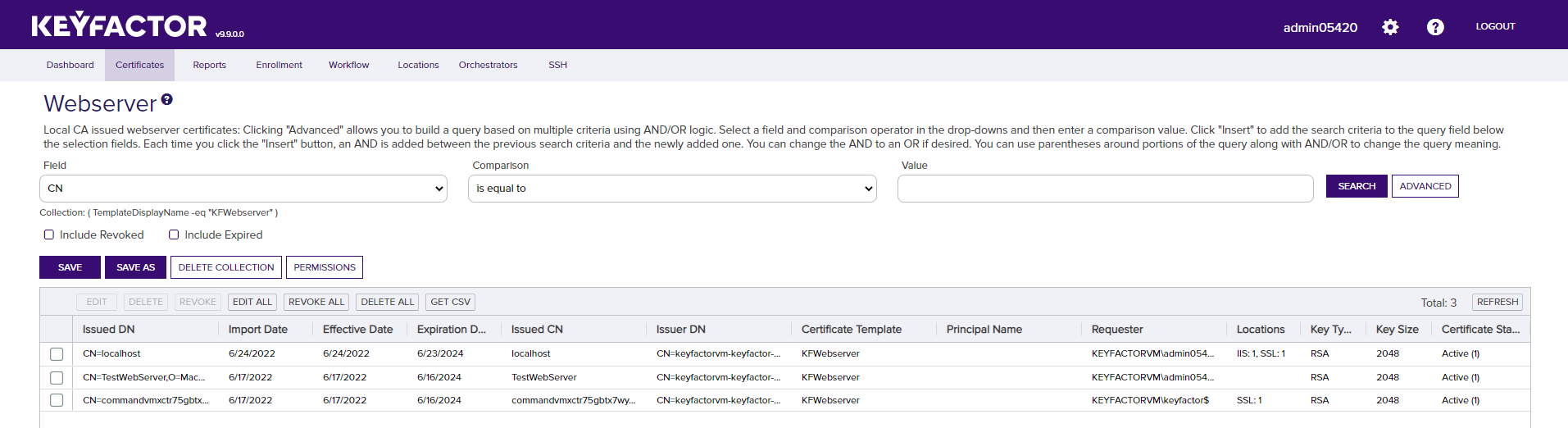This screenshot has width=1568, height=428.
Task: Click the help question mark icon in header
Action: 1435,27
